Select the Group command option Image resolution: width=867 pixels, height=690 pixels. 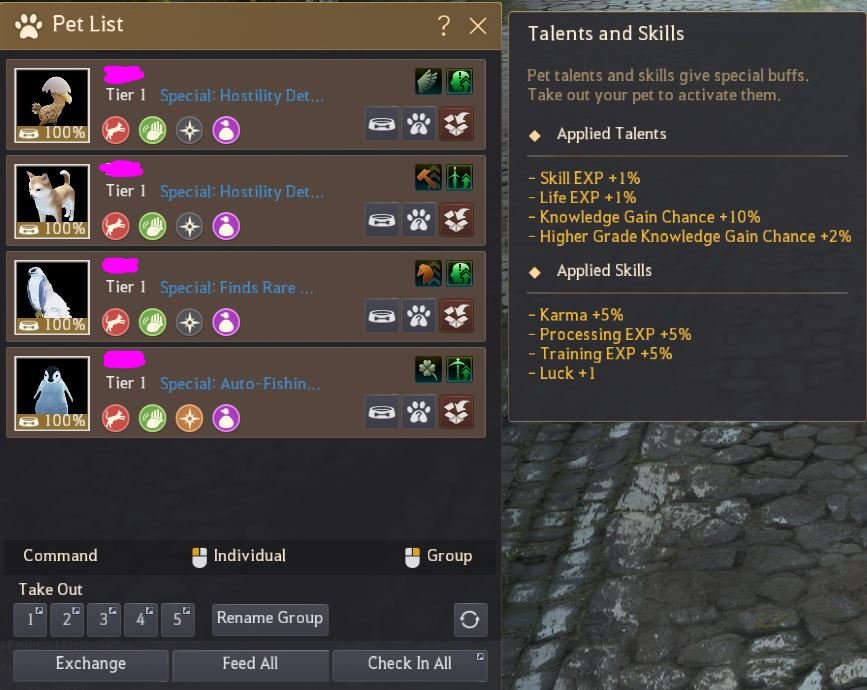click(x=439, y=556)
